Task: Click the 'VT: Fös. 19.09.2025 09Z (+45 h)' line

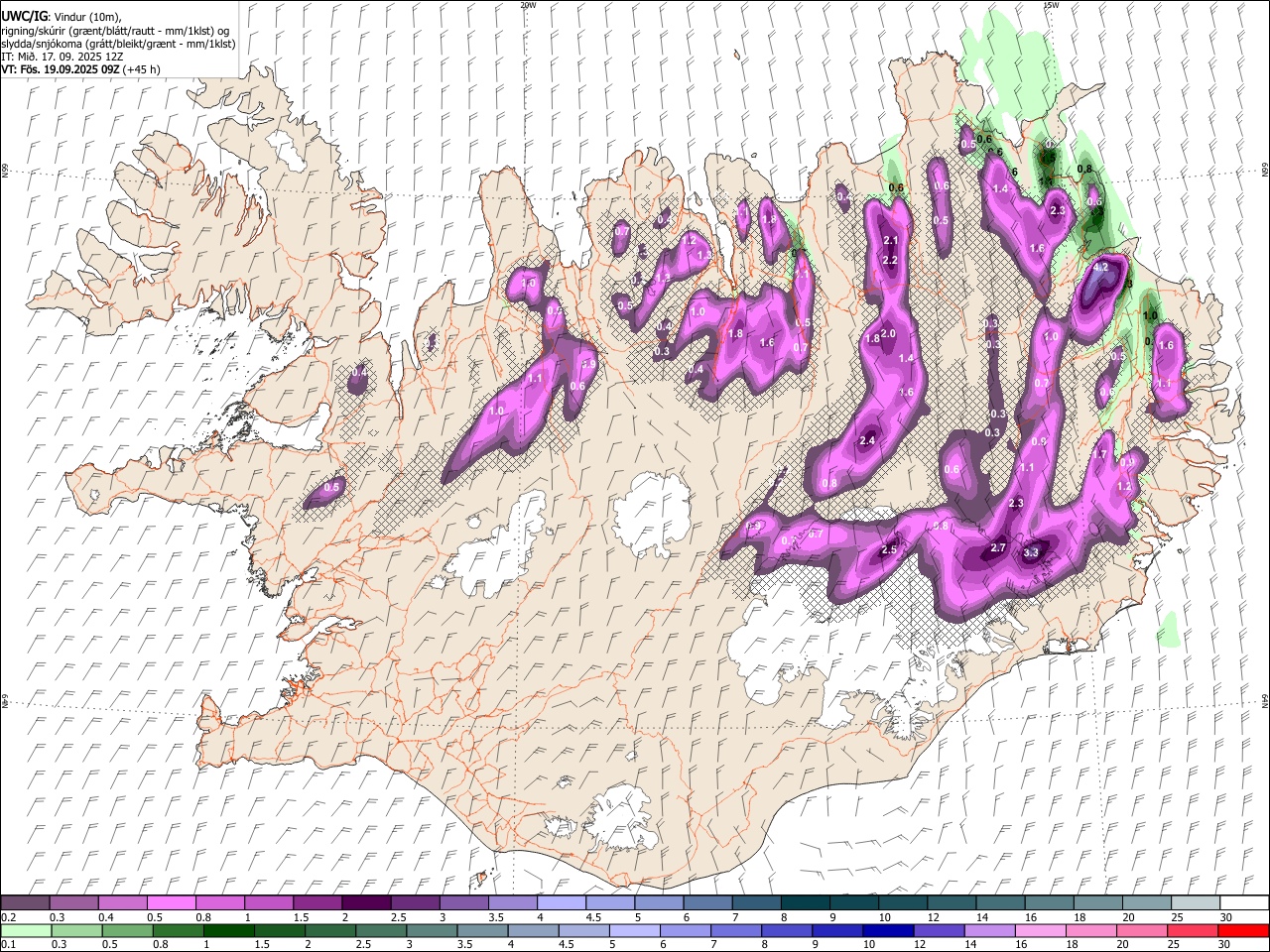Action: [80, 69]
